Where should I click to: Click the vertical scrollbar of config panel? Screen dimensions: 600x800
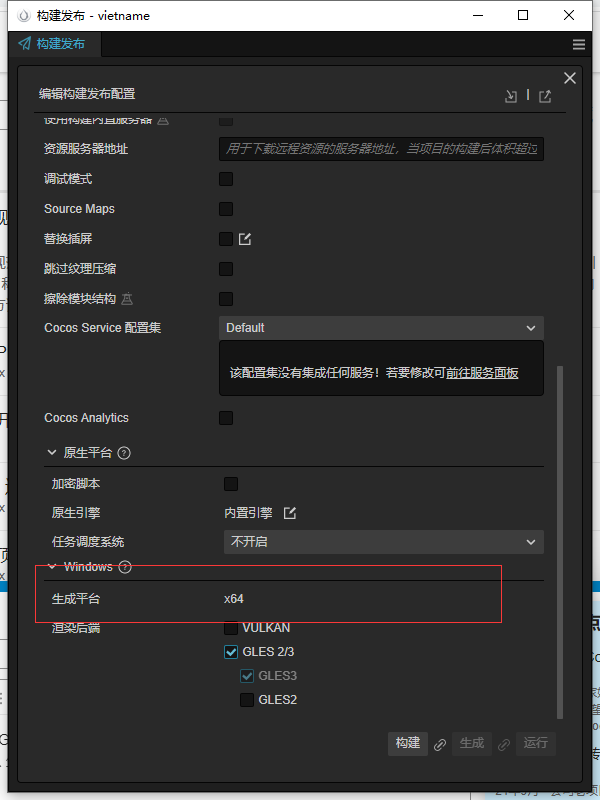click(560, 542)
